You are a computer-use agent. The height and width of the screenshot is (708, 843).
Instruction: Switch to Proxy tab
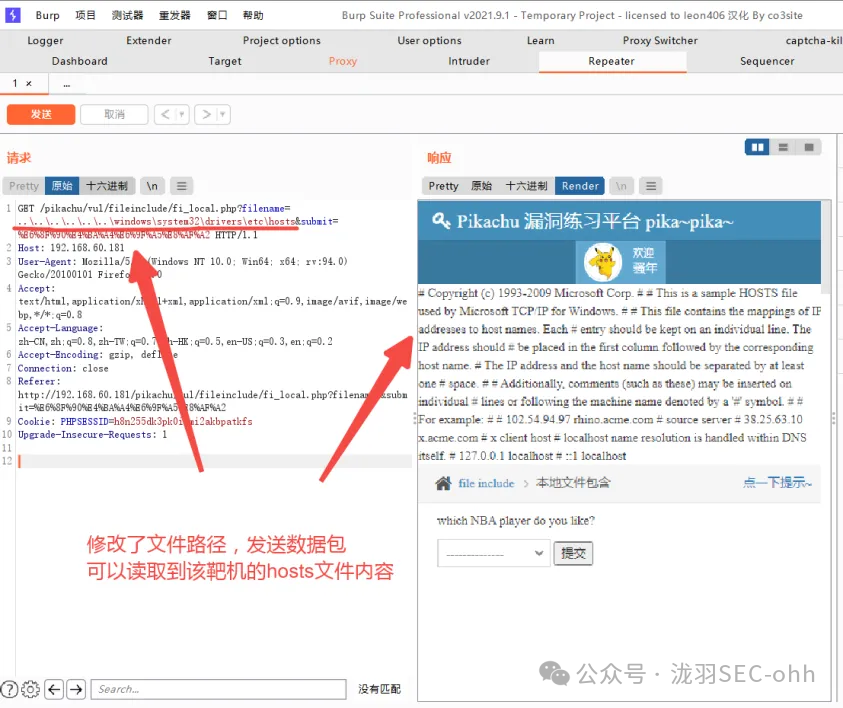click(x=343, y=61)
